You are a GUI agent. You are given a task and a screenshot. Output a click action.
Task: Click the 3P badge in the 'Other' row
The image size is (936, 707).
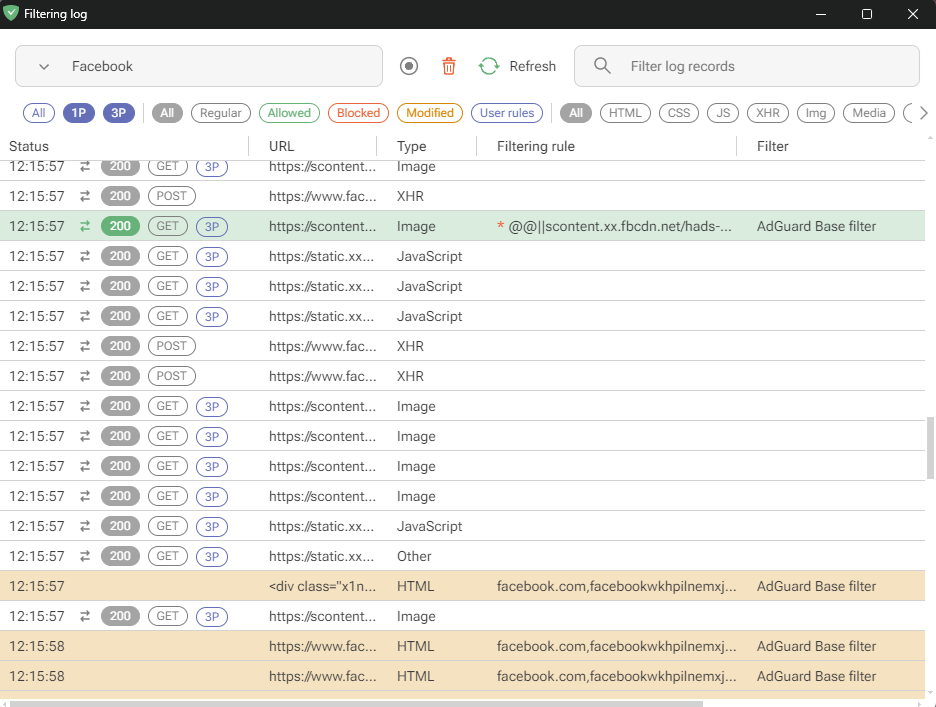(212, 556)
